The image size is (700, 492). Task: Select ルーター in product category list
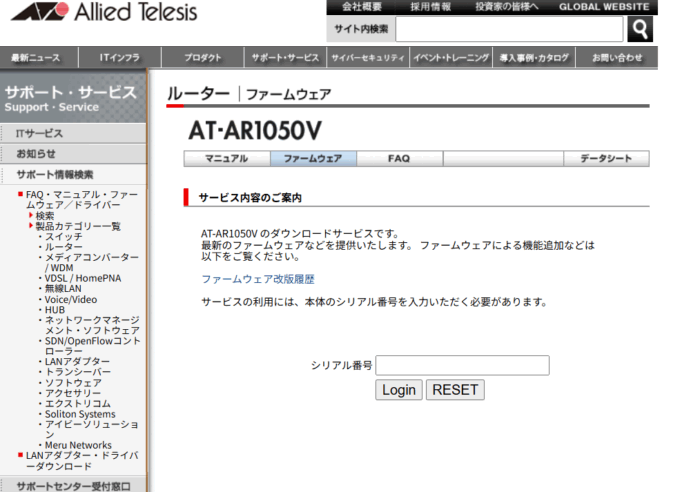click(x=64, y=246)
